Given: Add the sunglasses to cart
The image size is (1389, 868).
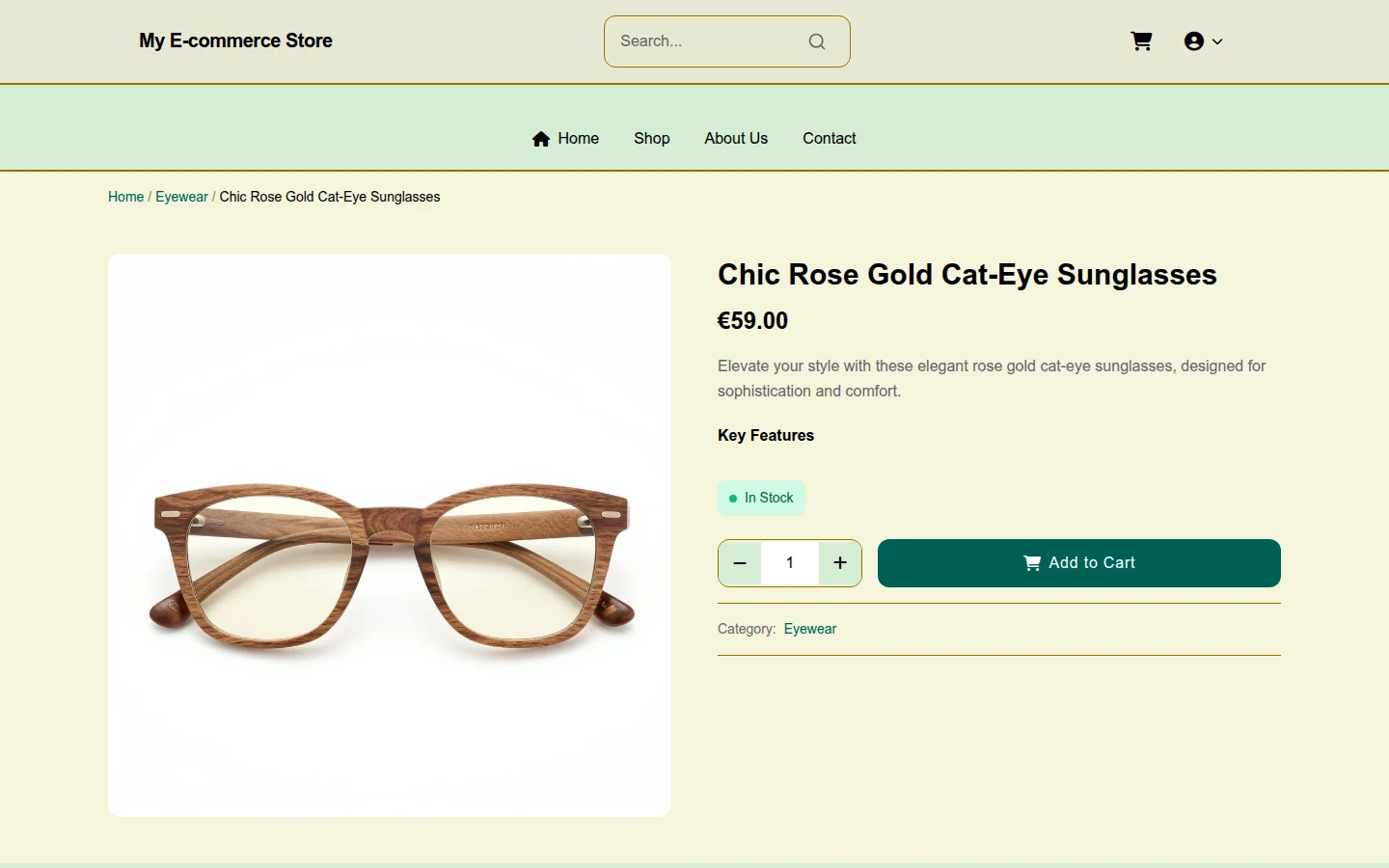Looking at the screenshot, I should click(1079, 563).
